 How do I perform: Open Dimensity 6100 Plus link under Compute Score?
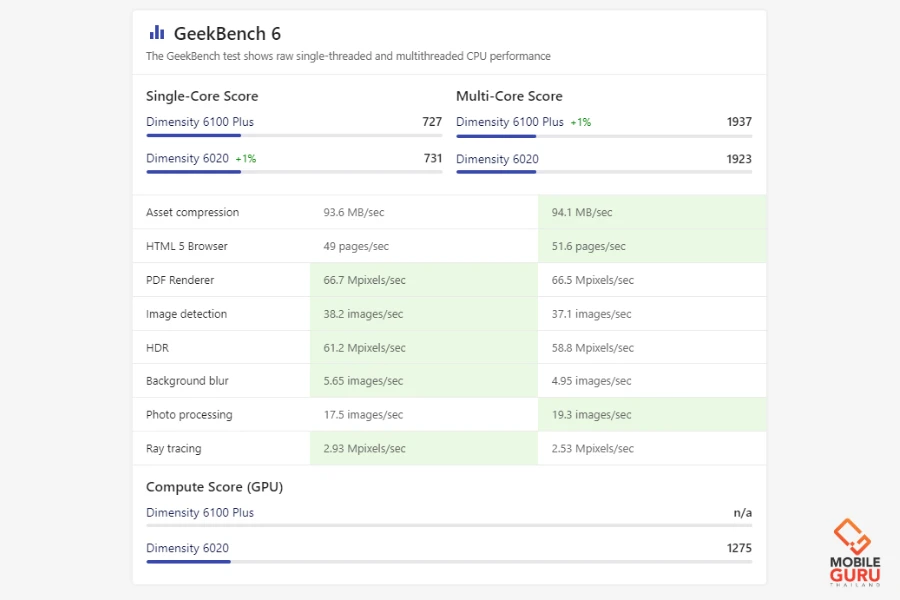coord(200,512)
